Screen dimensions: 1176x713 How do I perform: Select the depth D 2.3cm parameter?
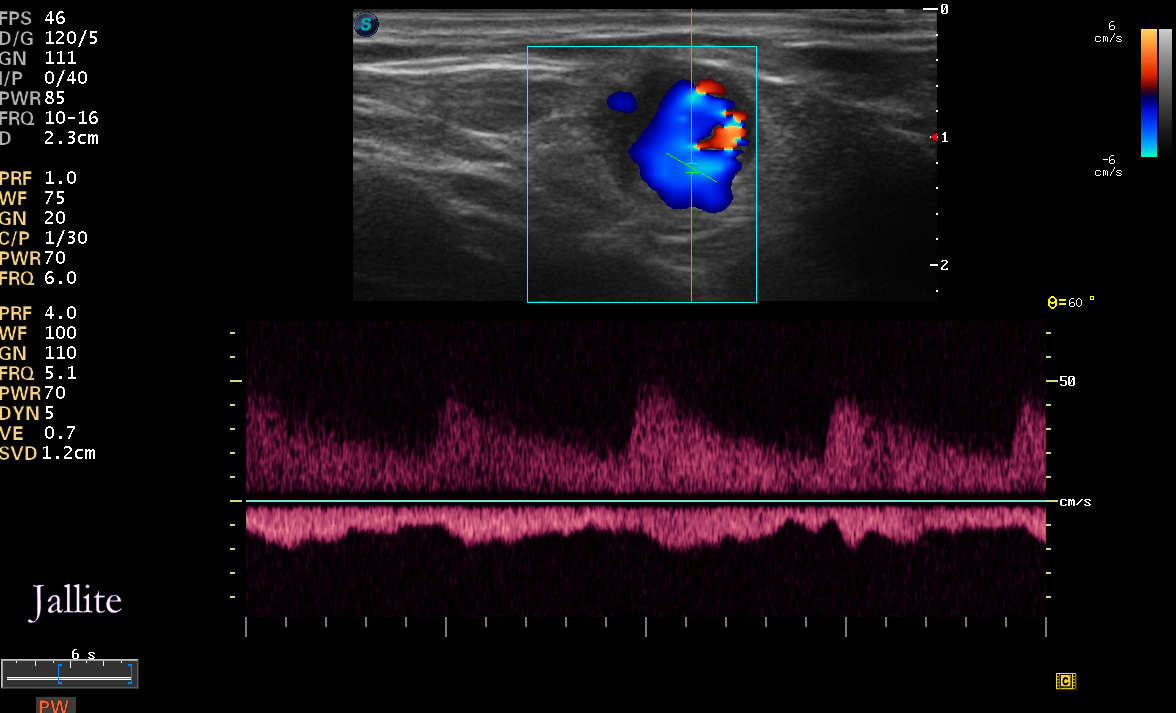(50, 138)
